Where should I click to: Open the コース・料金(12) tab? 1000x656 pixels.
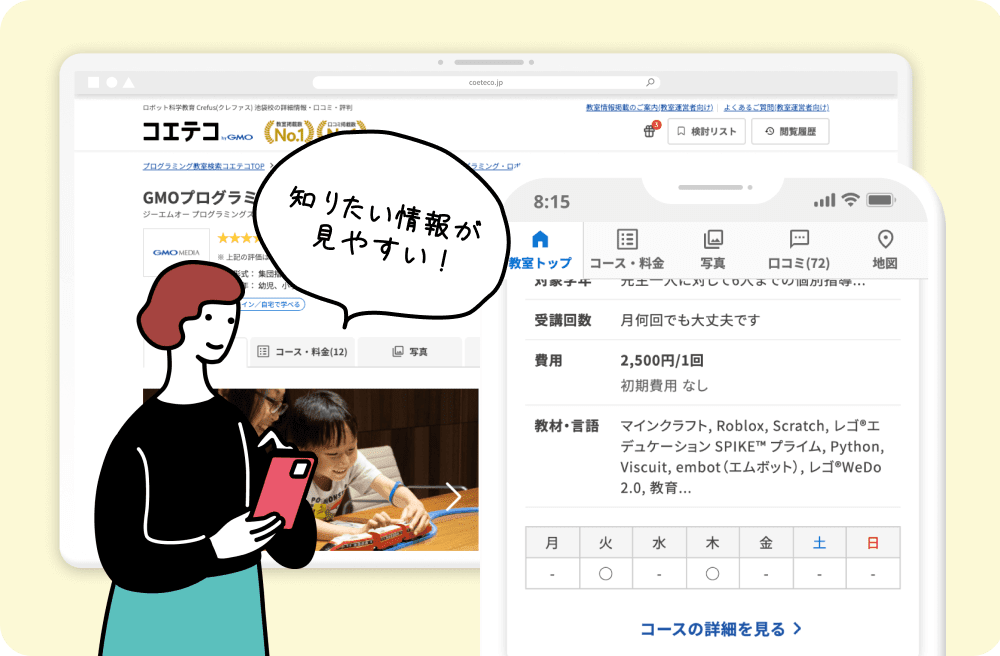303,352
